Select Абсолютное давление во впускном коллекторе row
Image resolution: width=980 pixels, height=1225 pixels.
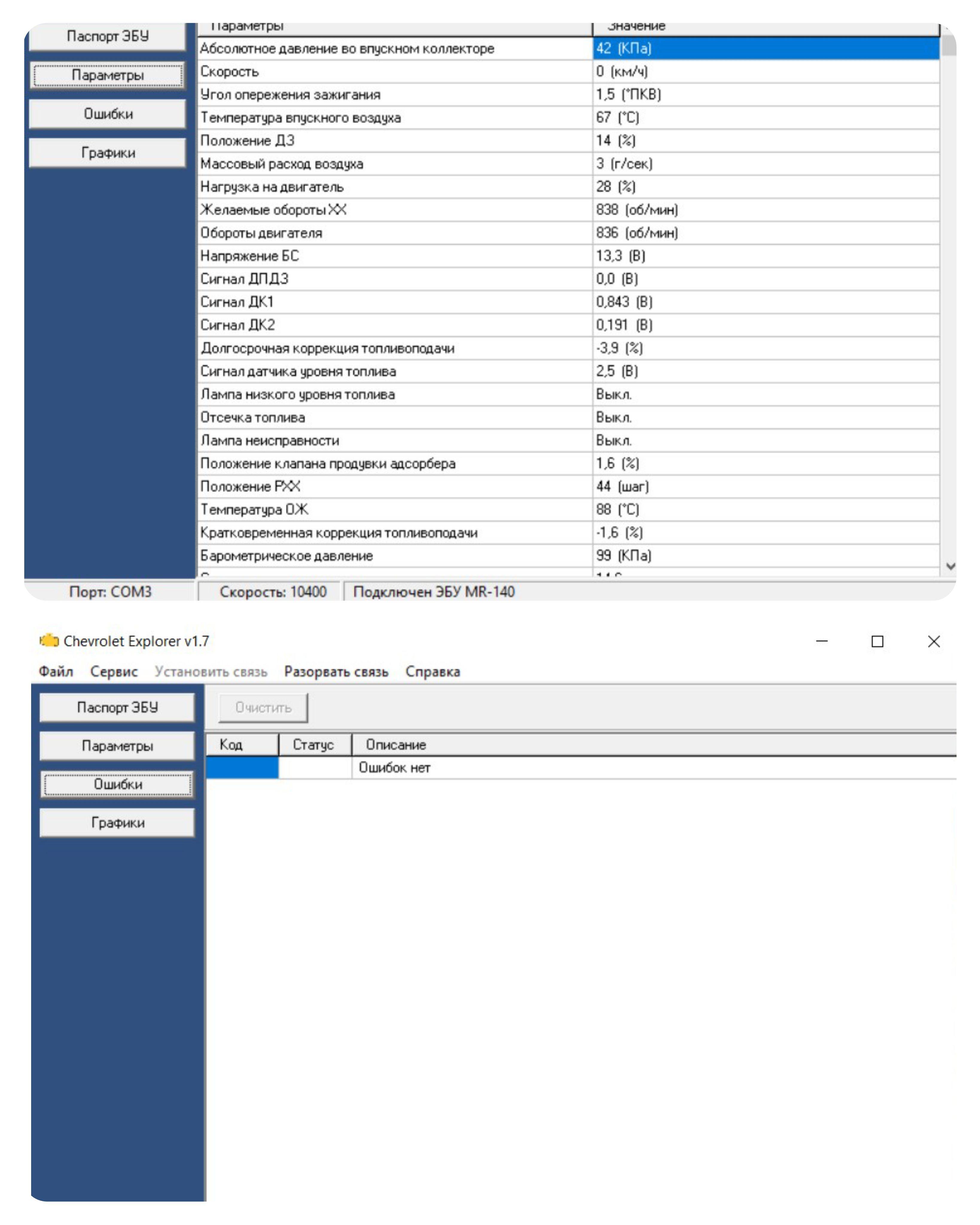(x=568, y=48)
